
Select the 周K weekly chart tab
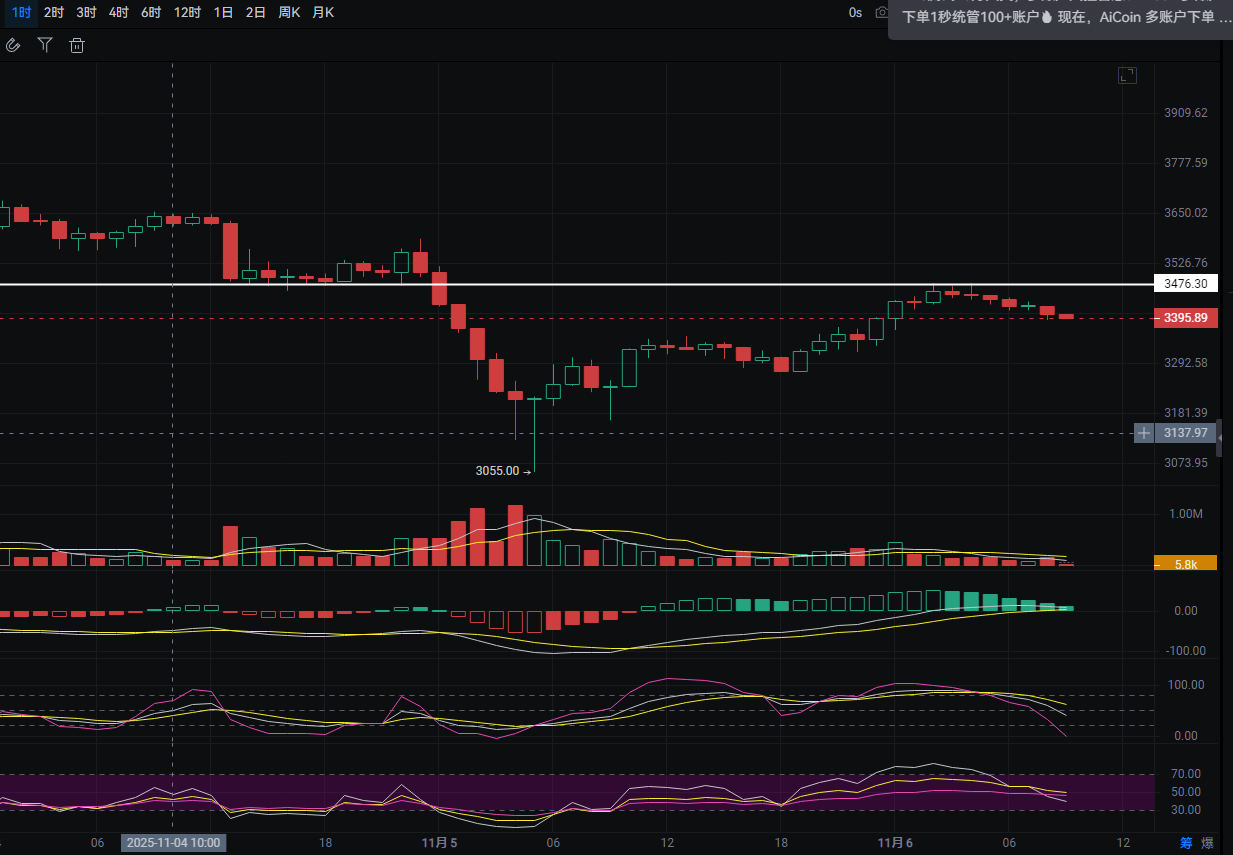point(289,13)
